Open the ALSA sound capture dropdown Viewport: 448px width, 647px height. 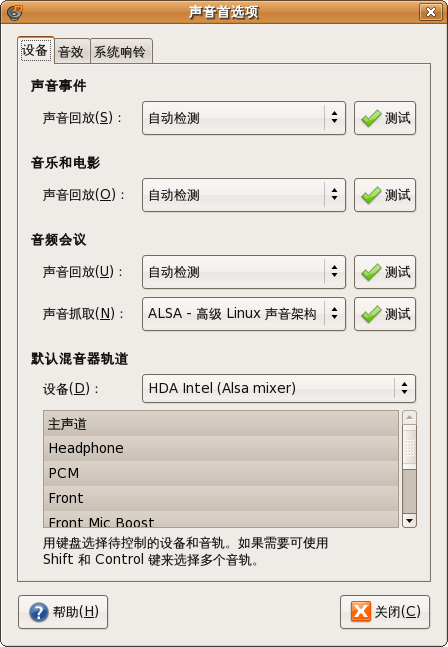[244, 314]
